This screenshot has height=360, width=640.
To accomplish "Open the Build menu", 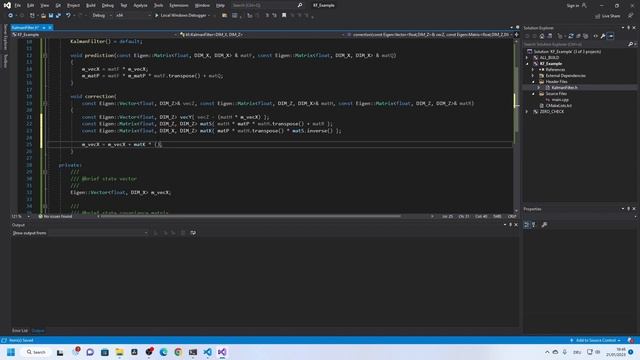I will (x=91, y=5).
